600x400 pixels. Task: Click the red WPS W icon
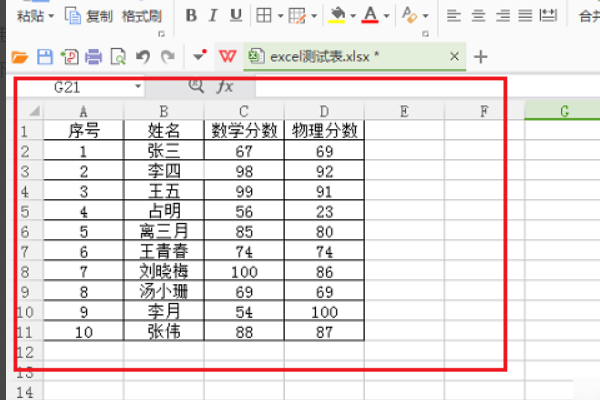pyautogui.click(x=228, y=57)
